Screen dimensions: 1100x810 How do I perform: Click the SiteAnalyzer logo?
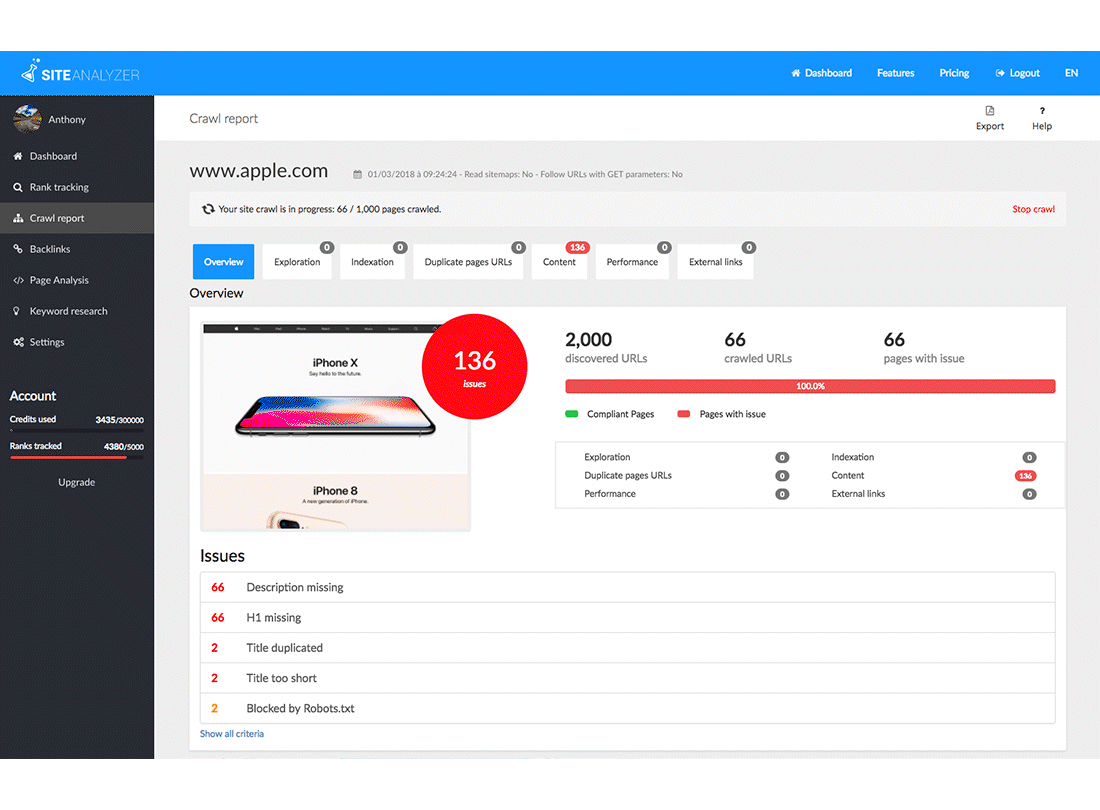[80, 72]
